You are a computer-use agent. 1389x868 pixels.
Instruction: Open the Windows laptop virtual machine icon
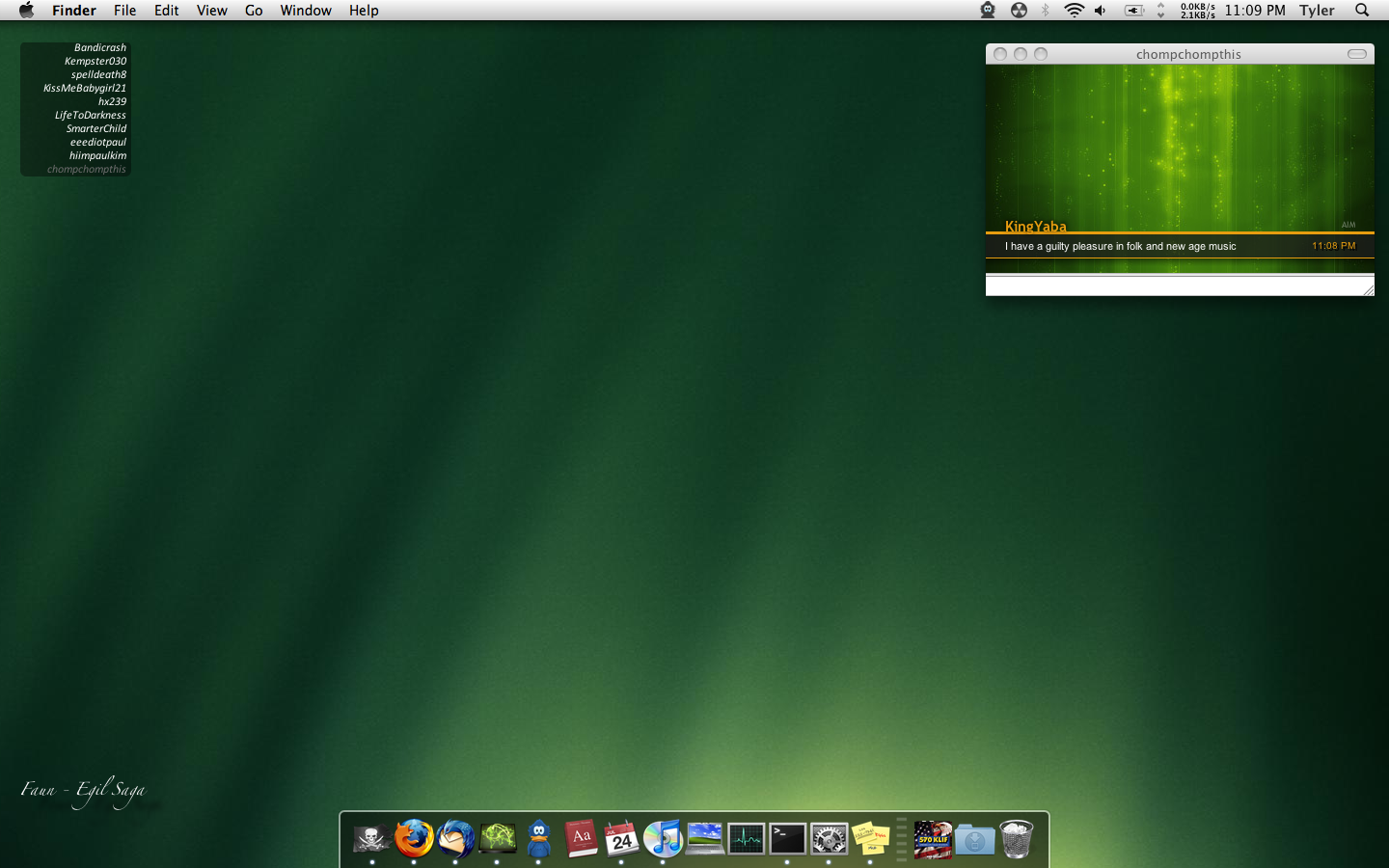pos(705,839)
